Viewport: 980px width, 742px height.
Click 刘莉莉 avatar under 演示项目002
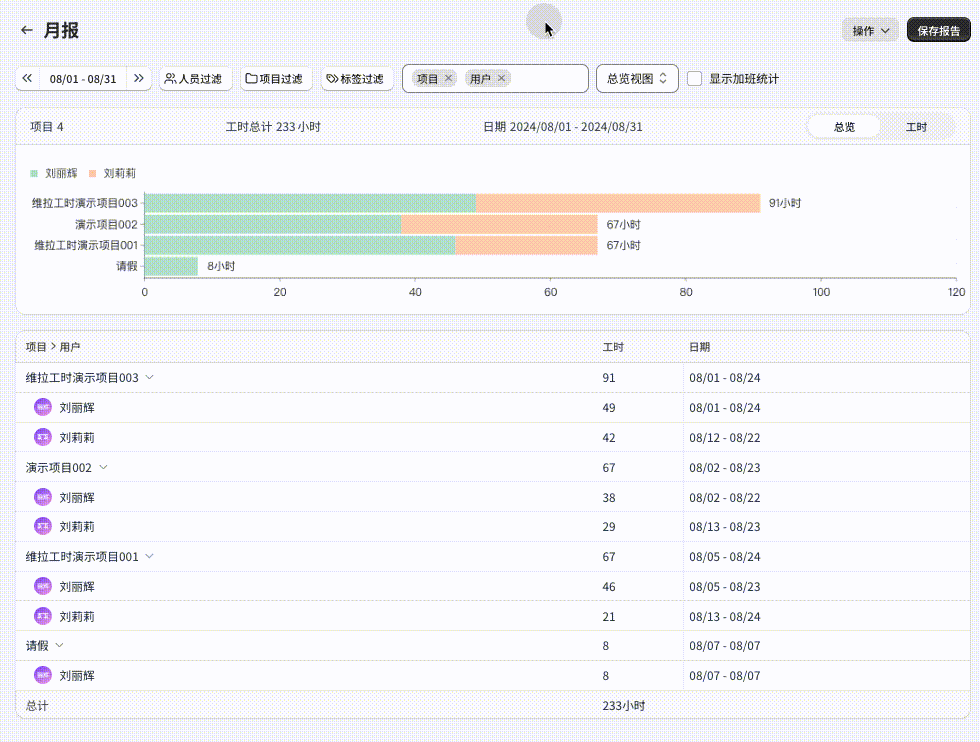42,526
